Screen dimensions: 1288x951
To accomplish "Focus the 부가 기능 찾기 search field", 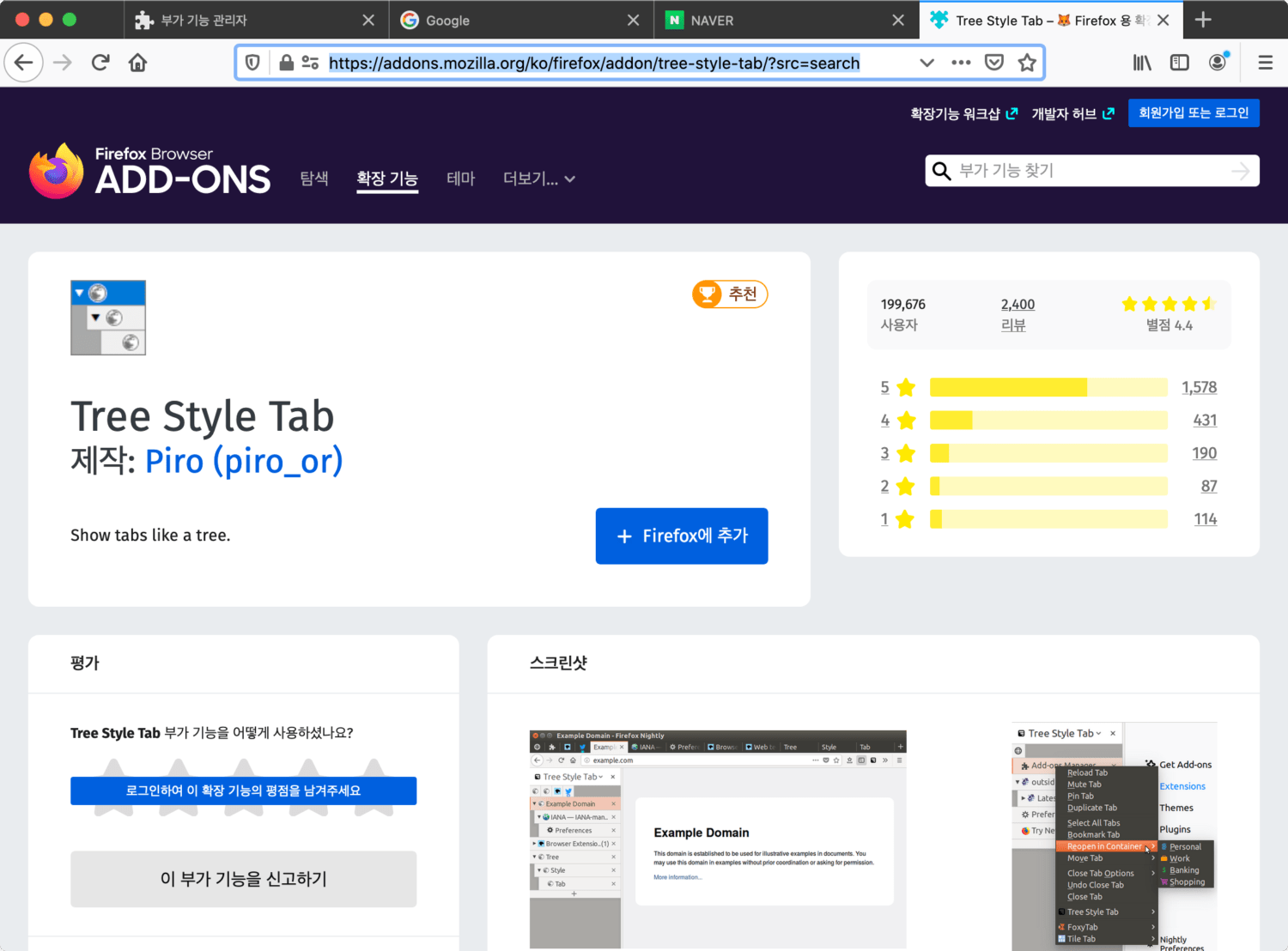I will point(1091,171).
